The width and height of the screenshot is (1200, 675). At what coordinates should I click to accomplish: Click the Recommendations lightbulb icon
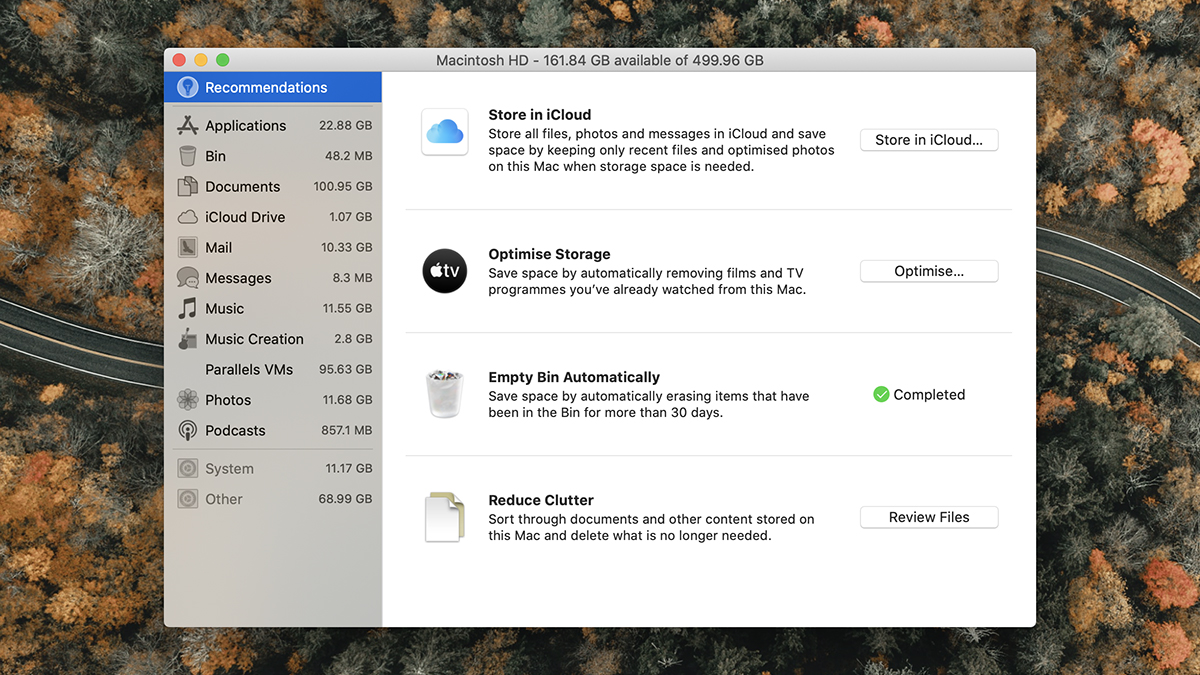(x=187, y=87)
